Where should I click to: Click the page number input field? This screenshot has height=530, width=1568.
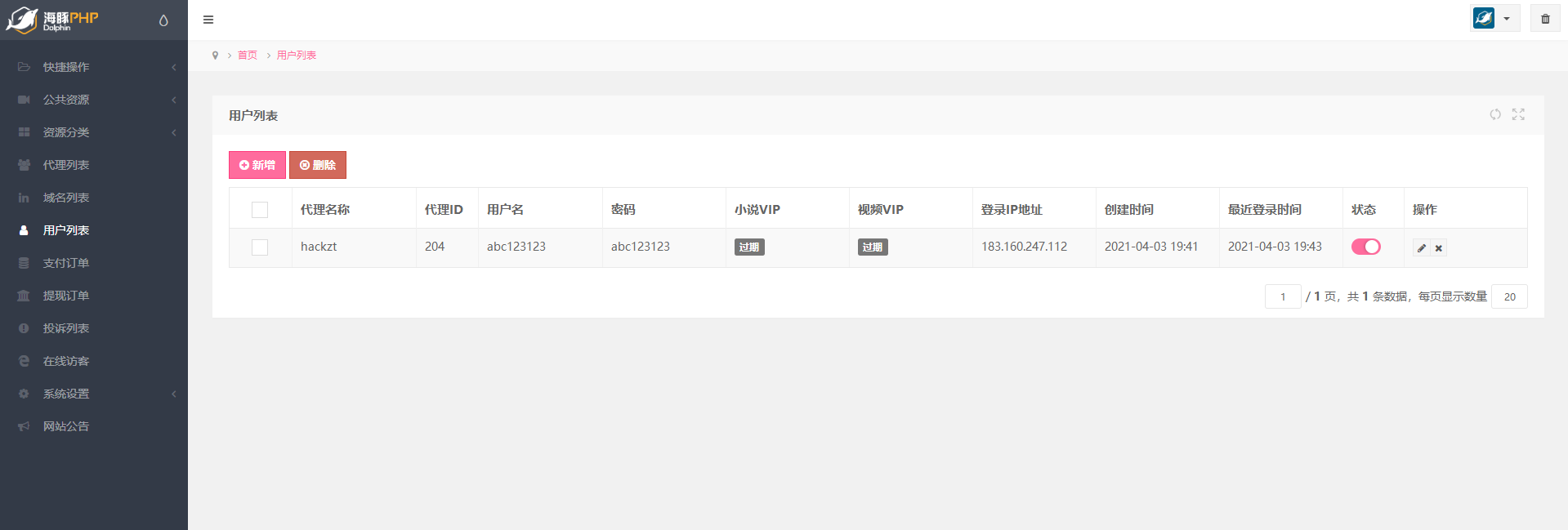coord(1282,296)
